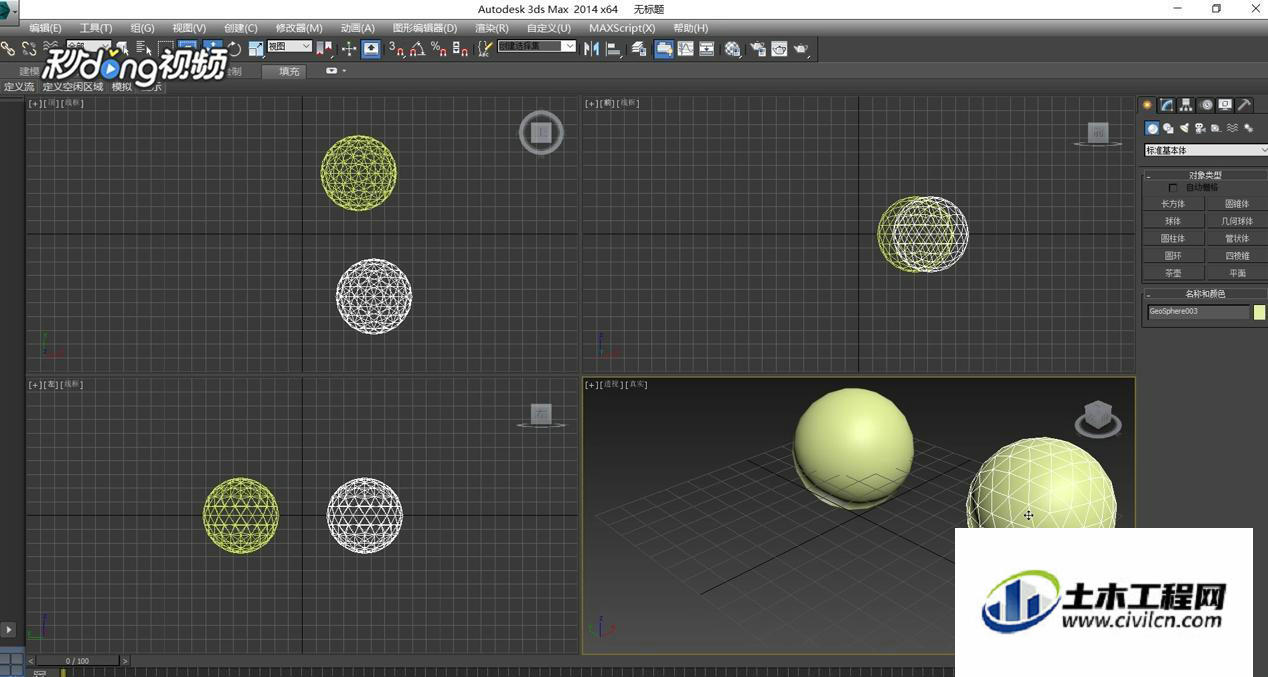
Task: Enable the 自动栅格 checkbox
Action: [1173, 188]
